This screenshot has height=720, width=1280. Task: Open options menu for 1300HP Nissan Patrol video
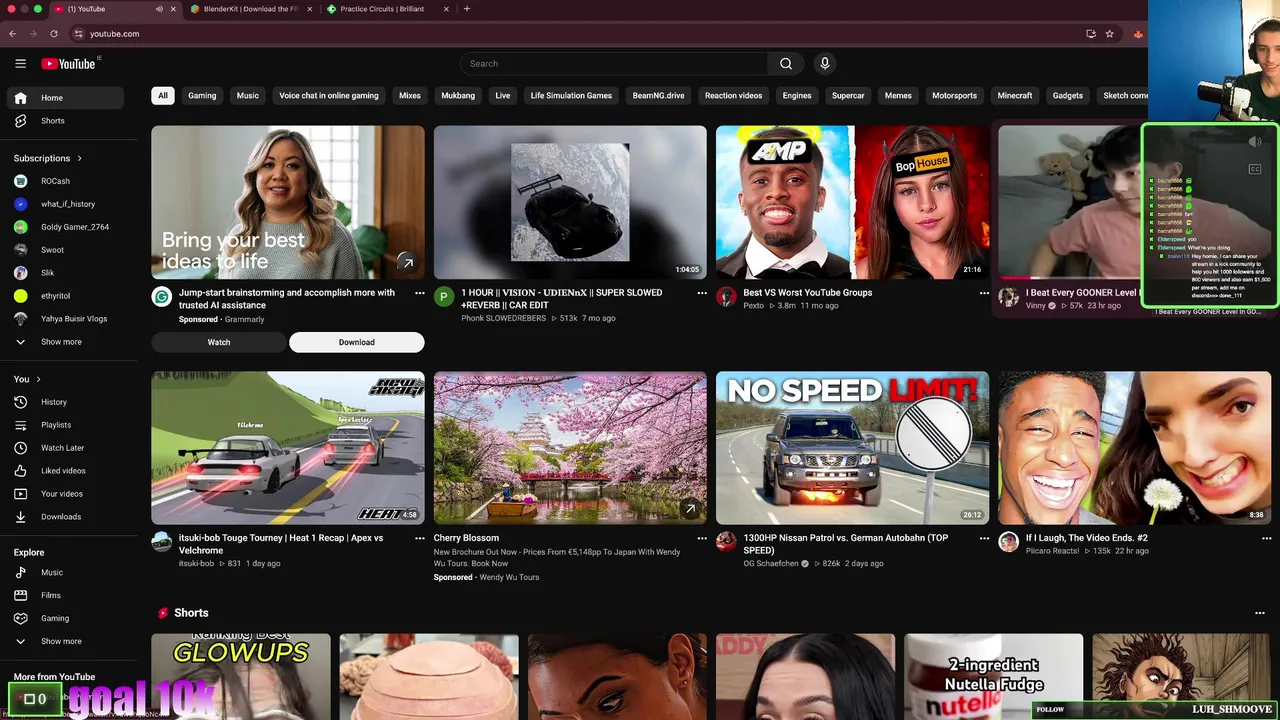(984, 539)
